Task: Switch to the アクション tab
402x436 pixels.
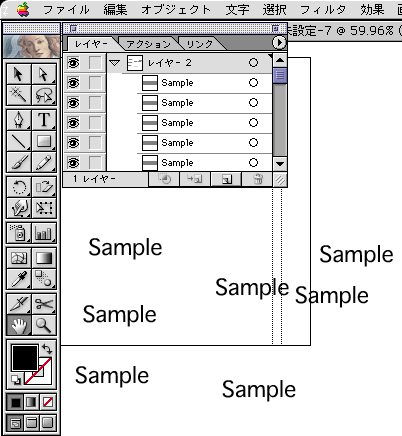Action: coord(149,44)
